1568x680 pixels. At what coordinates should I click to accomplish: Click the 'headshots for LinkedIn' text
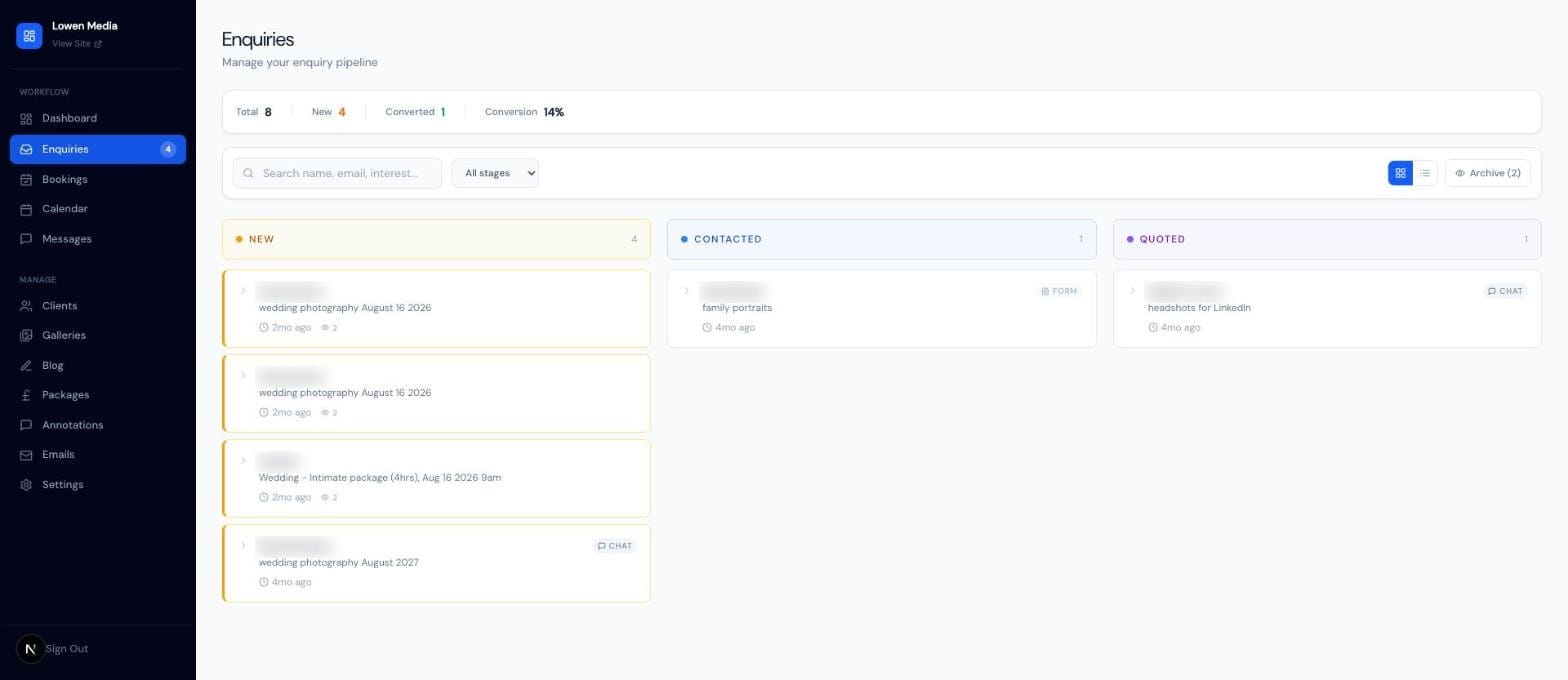click(x=1199, y=308)
